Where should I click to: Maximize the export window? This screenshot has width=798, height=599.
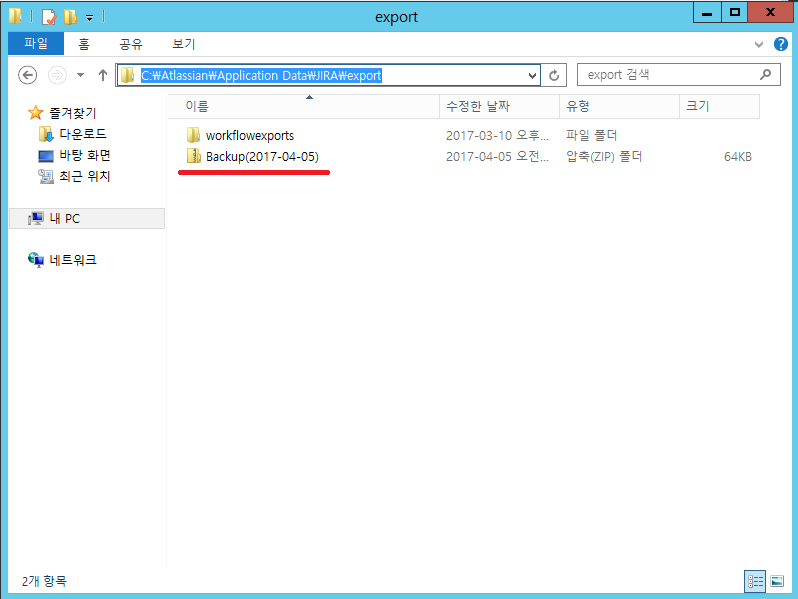(x=734, y=13)
